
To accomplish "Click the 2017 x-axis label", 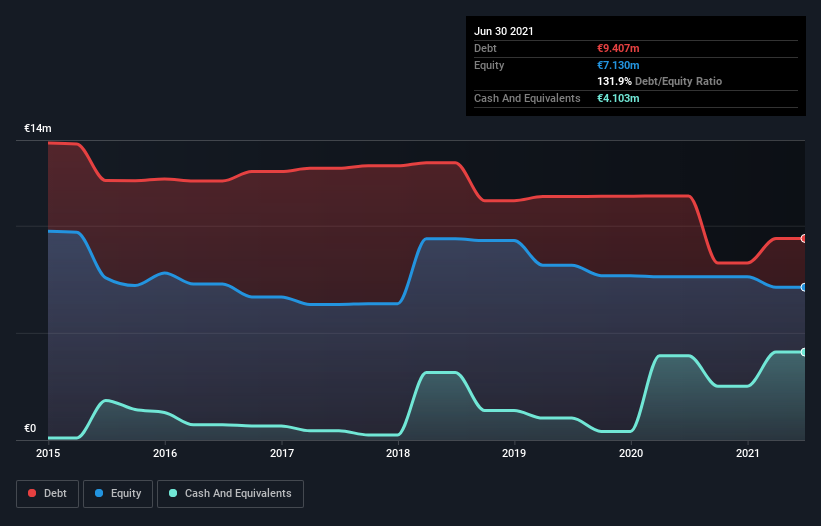I will [x=282, y=453].
